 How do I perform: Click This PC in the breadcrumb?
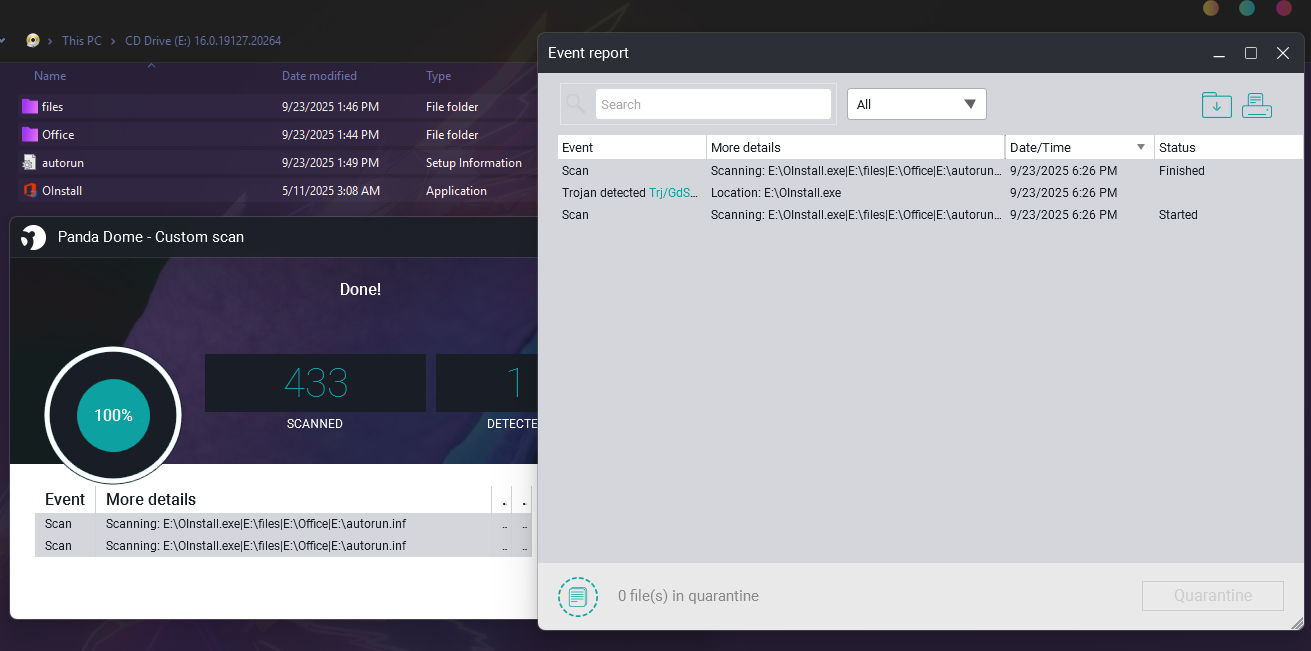[82, 41]
